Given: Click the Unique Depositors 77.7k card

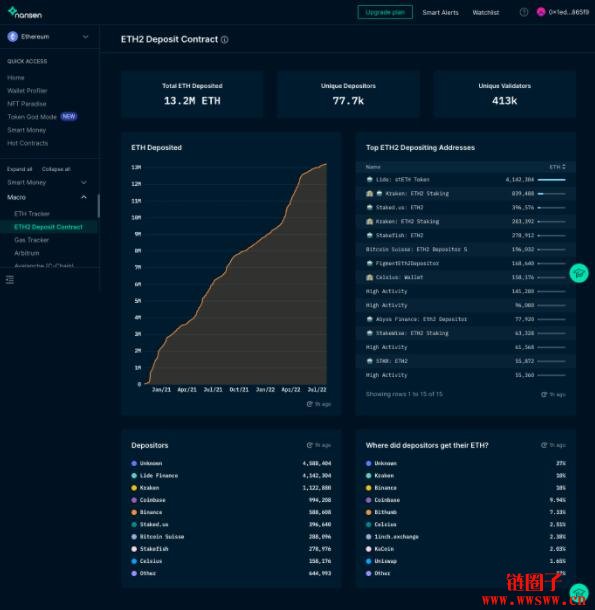Looking at the screenshot, I should tap(348, 94).
